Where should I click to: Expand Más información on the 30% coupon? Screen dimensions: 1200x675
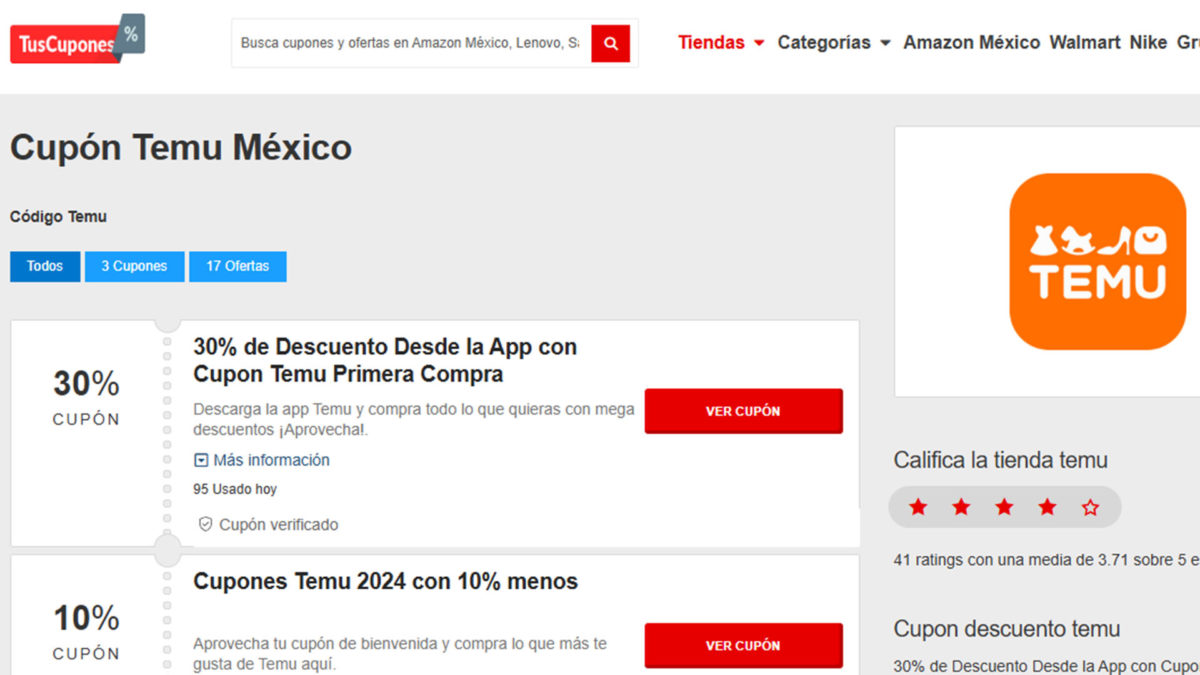262,460
